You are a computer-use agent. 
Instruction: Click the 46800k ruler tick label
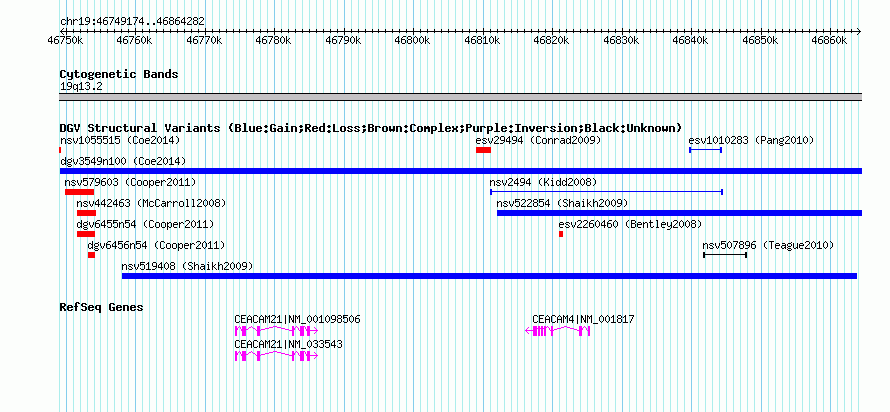point(413,40)
